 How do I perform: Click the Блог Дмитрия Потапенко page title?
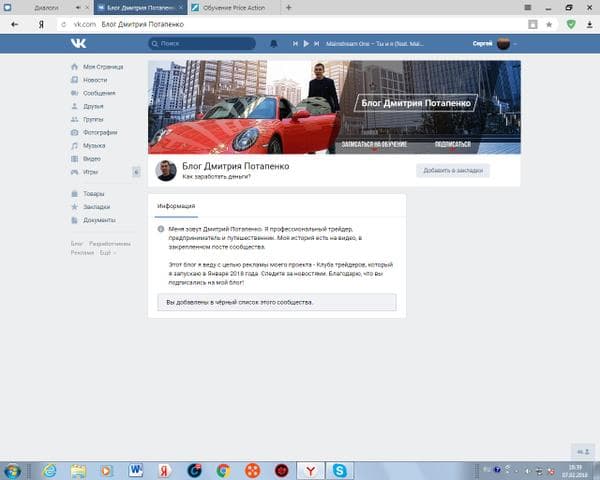pos(236,166)
